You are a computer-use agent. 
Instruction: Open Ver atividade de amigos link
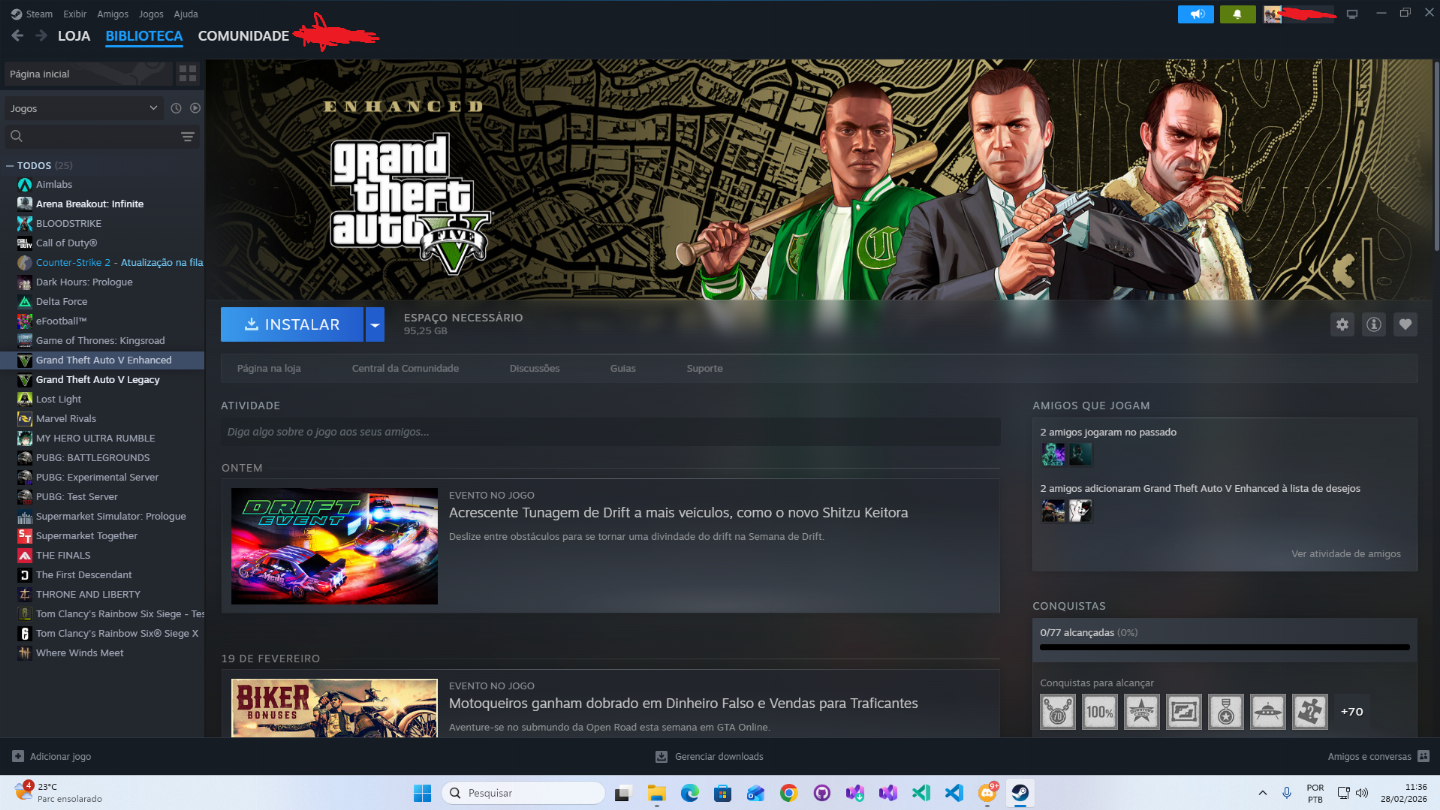[1346, 553]
